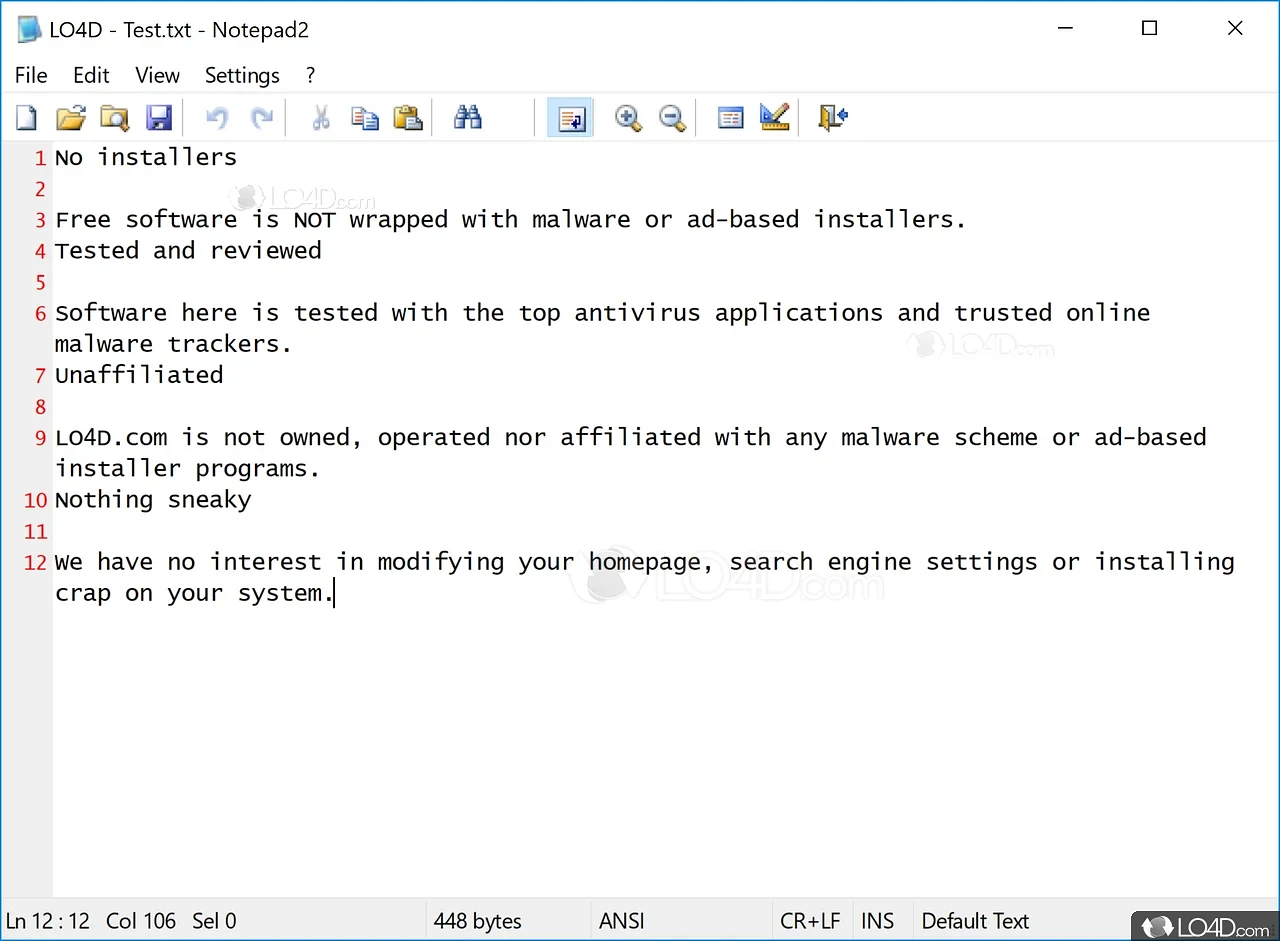Click line number 3 in margin

click(x=40, y=220)
